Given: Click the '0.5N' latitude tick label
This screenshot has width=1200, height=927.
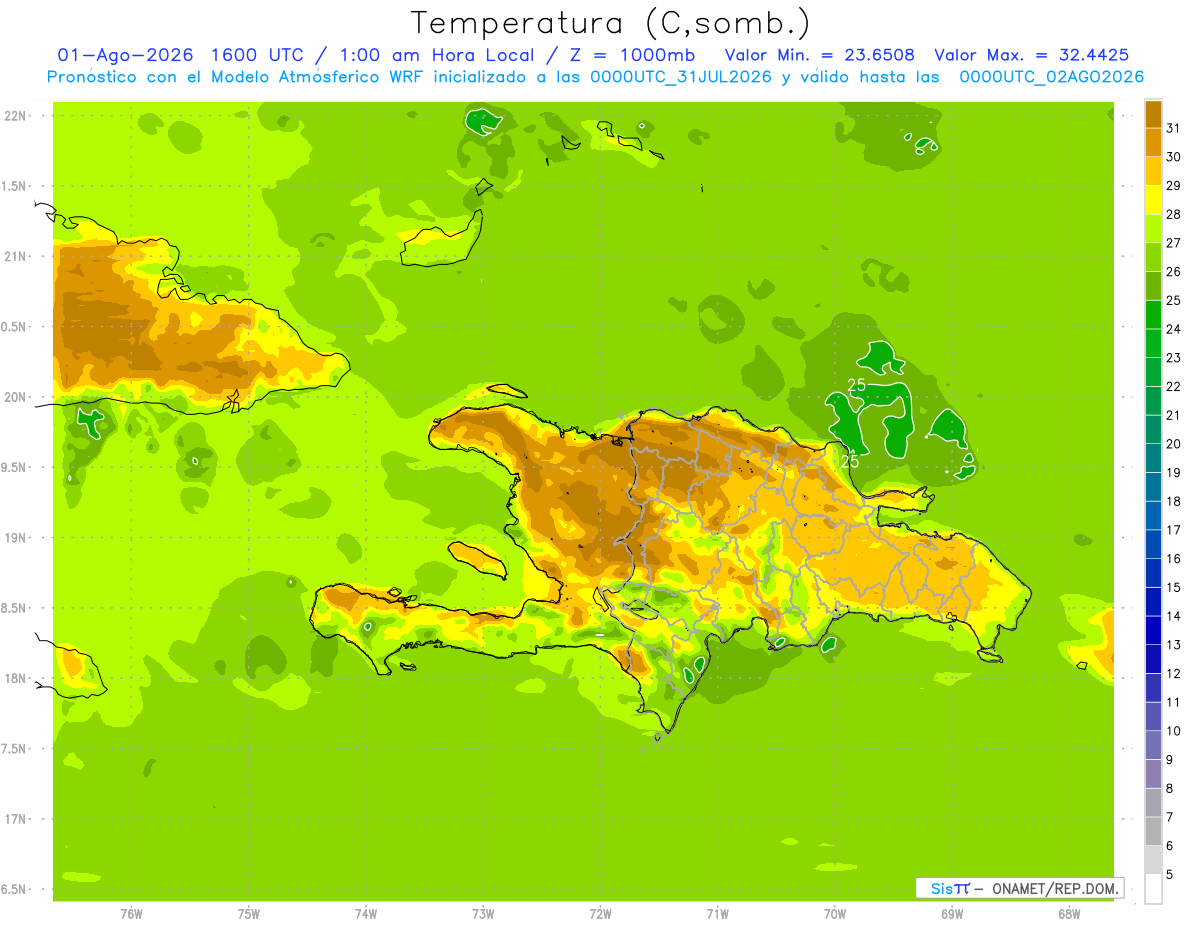Looking at the screenshot, I should [x=15, y=327].
